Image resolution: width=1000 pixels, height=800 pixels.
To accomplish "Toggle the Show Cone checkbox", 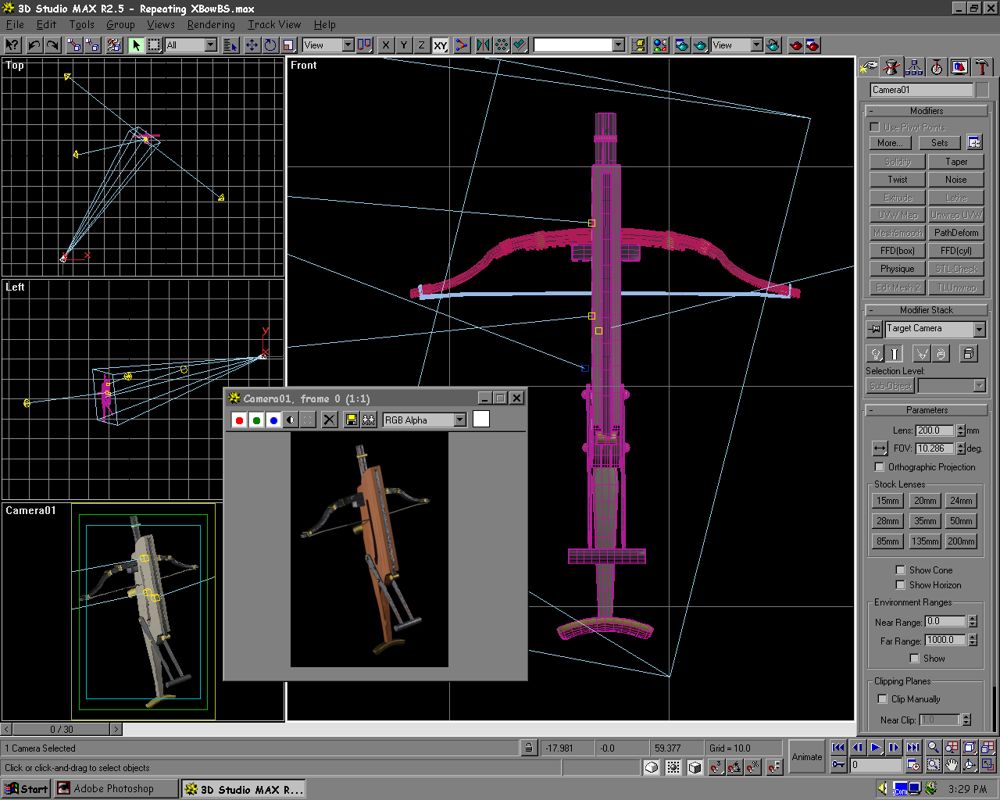I will point(900,570).
